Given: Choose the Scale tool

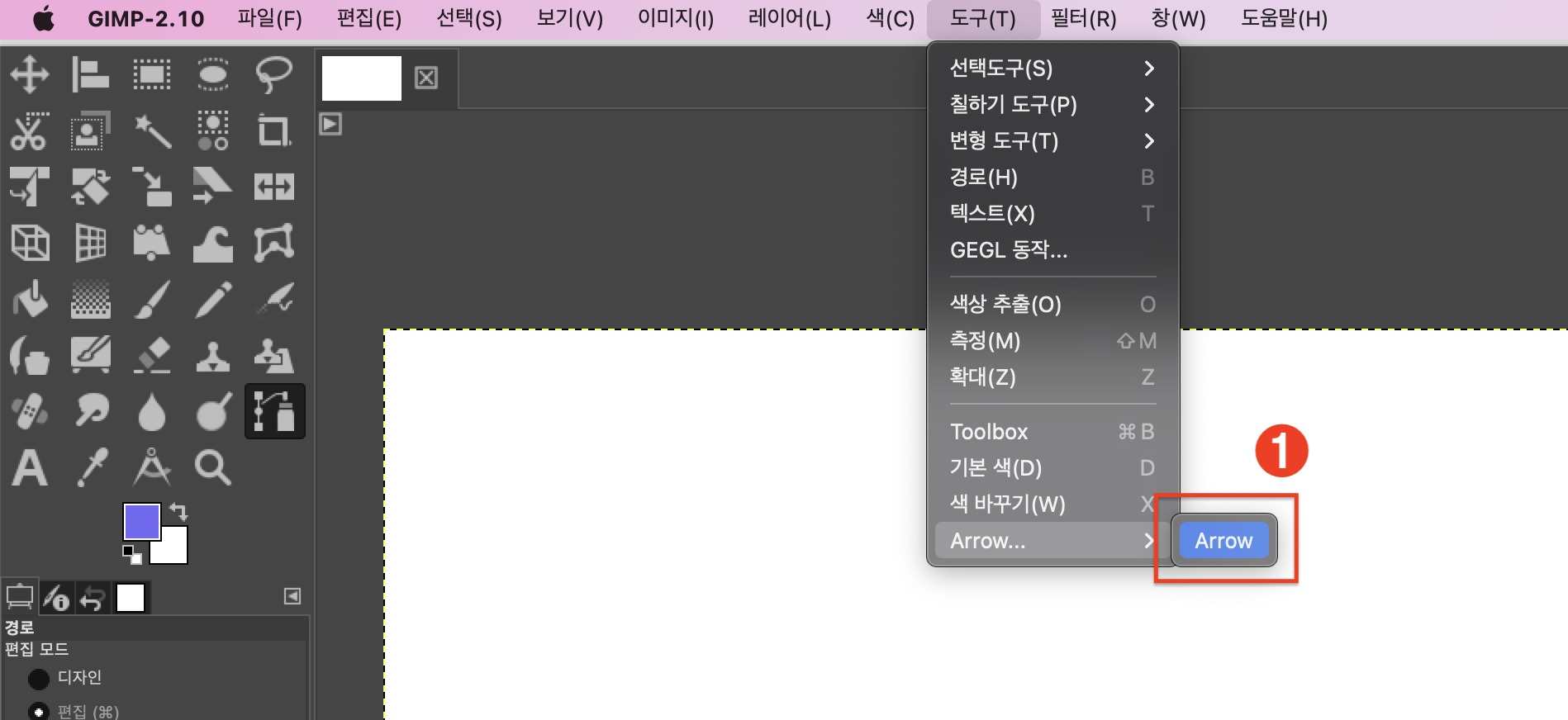Looking at the screenshot, I should pyautogui.click(x=152, y=187).
